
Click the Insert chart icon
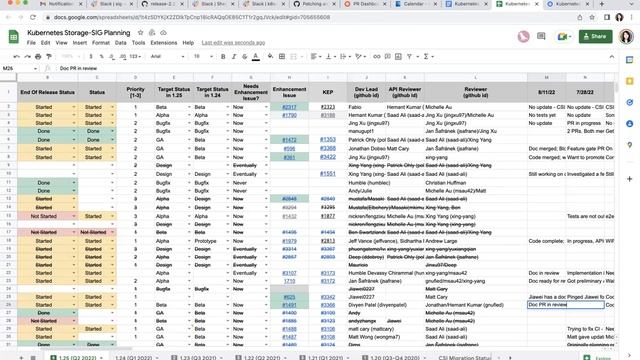398,56
